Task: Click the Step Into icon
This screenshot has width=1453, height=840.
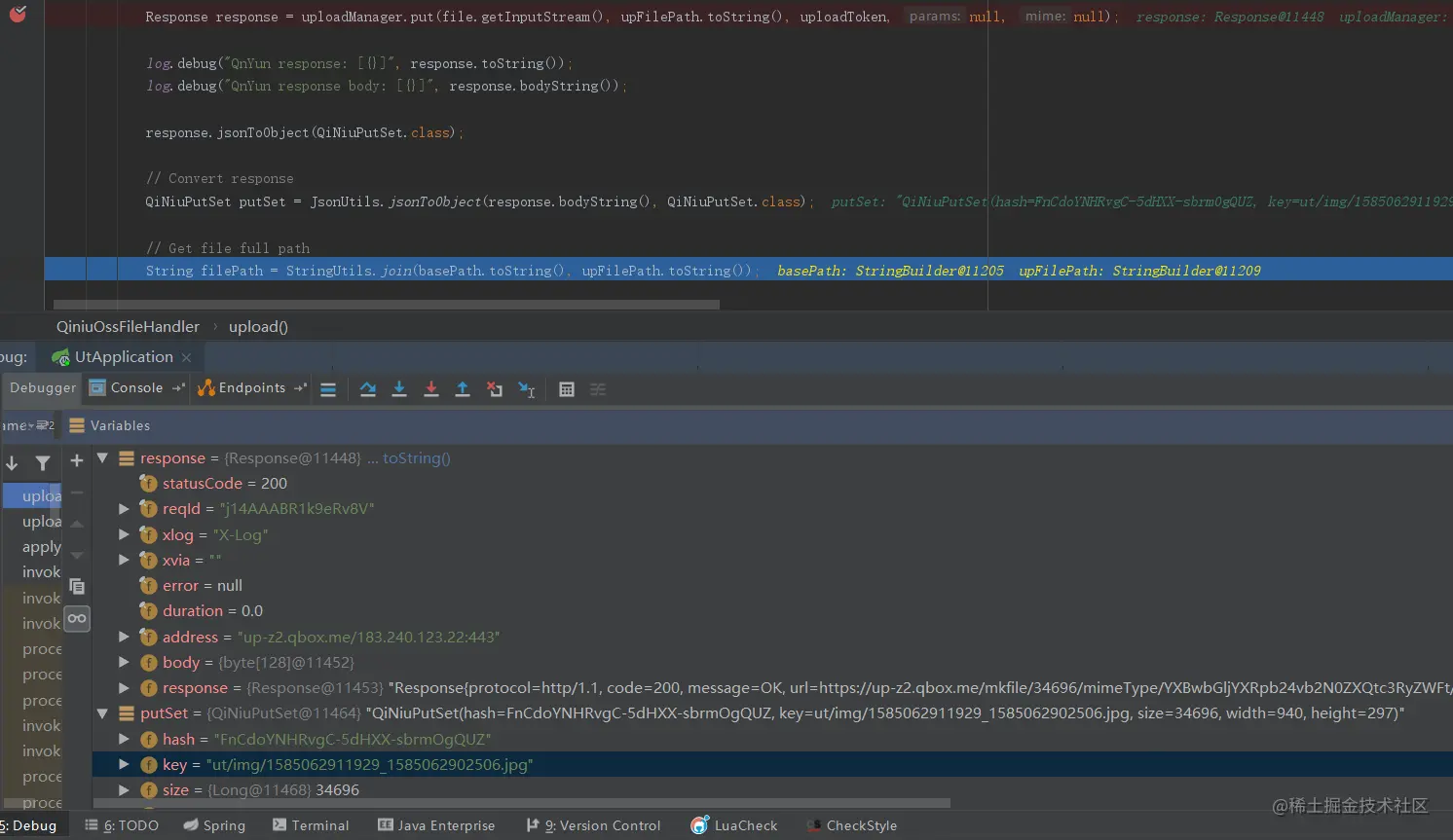Action: pyautogui.click(x=399, y=389)
